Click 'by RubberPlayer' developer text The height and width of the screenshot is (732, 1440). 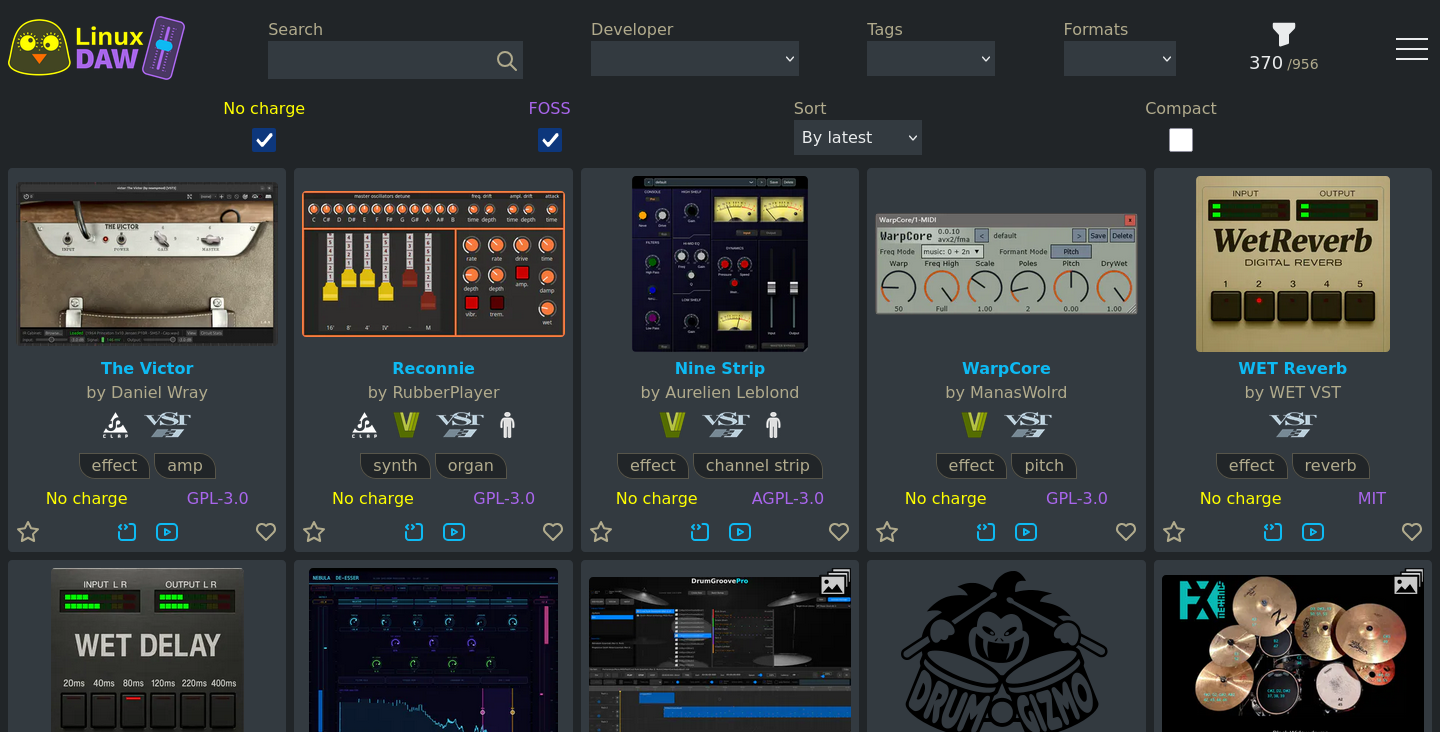click(433, 392)
